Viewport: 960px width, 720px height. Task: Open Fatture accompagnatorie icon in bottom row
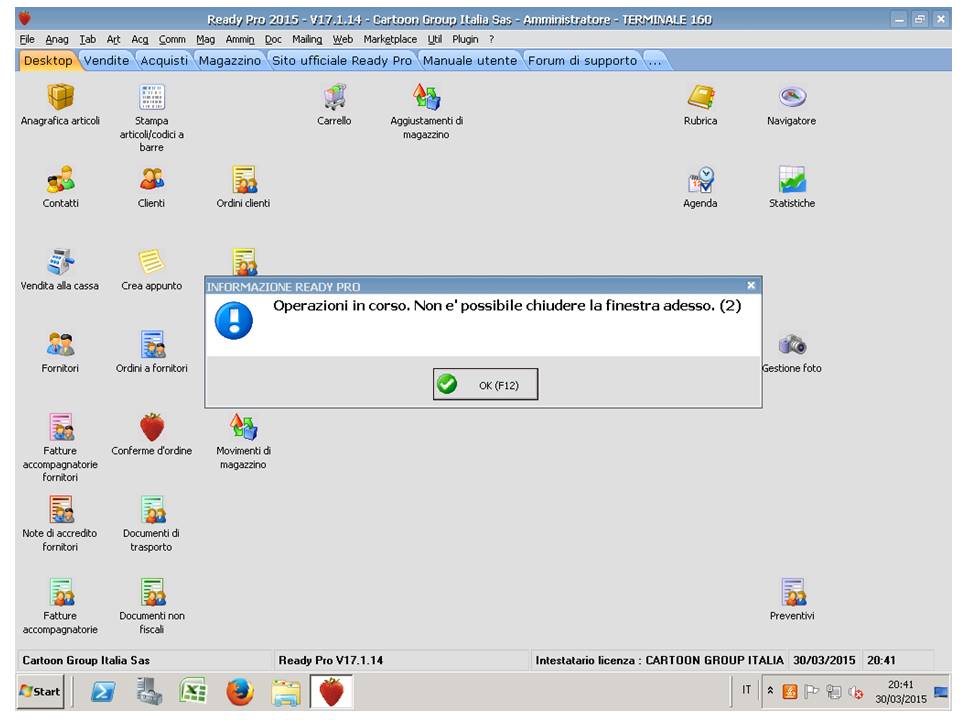(60, 593)
